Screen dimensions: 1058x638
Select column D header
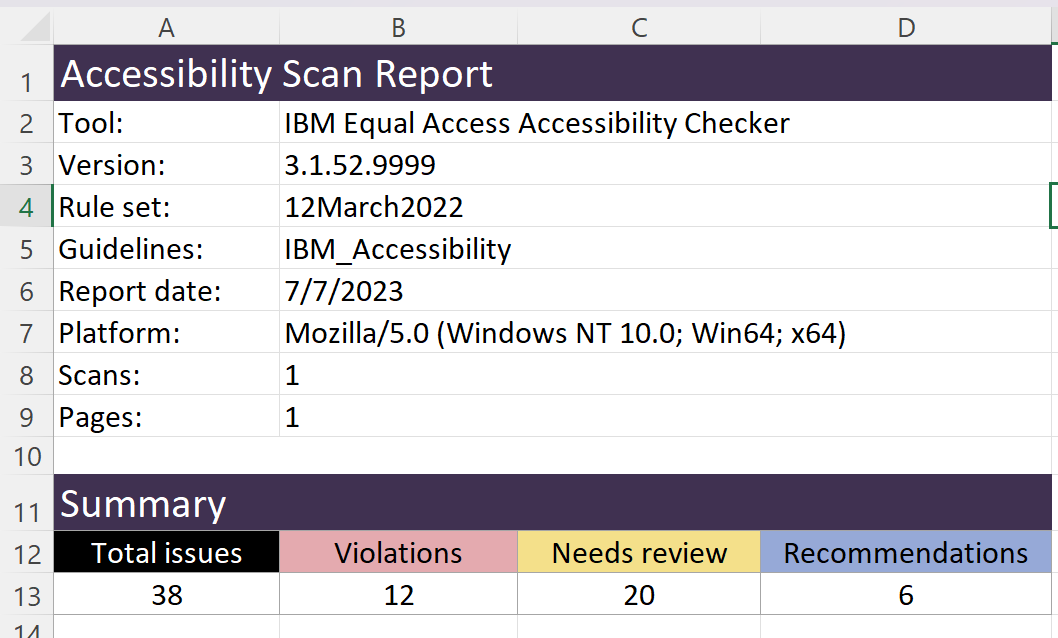(905, 27)
